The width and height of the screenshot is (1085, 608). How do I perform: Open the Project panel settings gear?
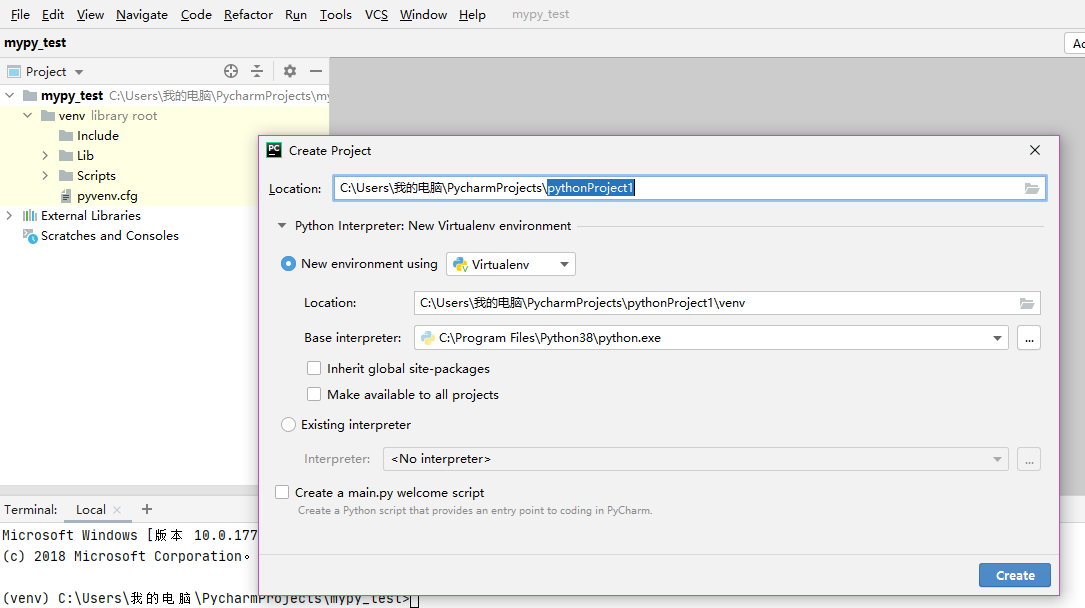(x=290, y=71)
